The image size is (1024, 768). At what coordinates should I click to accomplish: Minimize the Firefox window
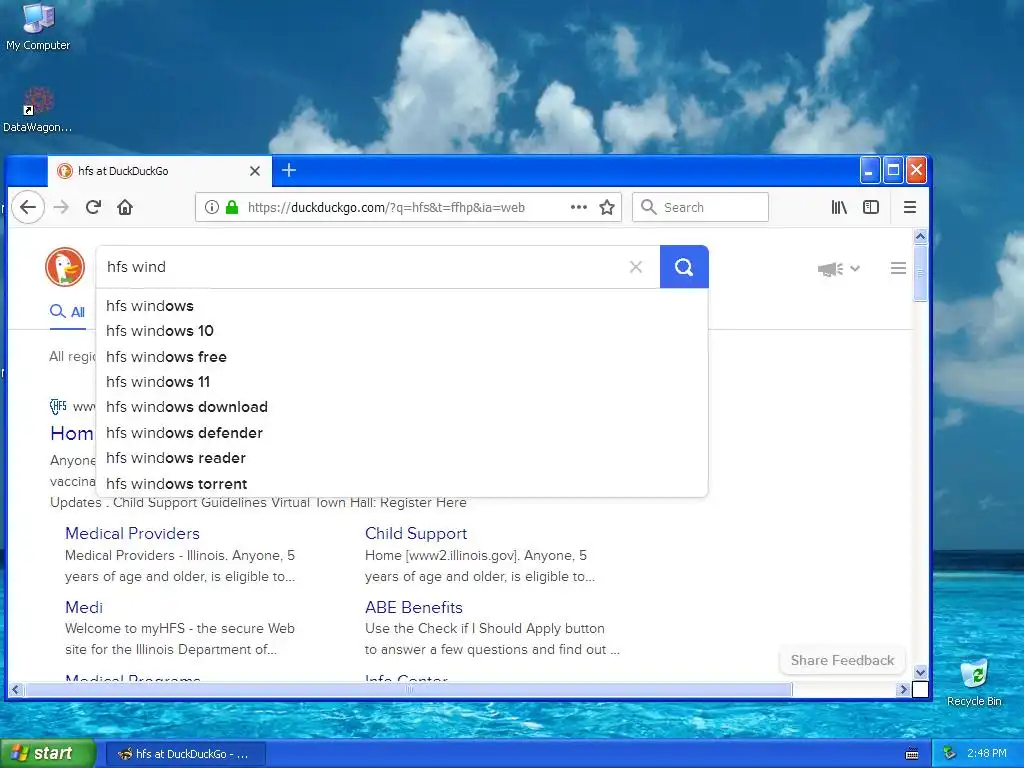coord(869,171)
